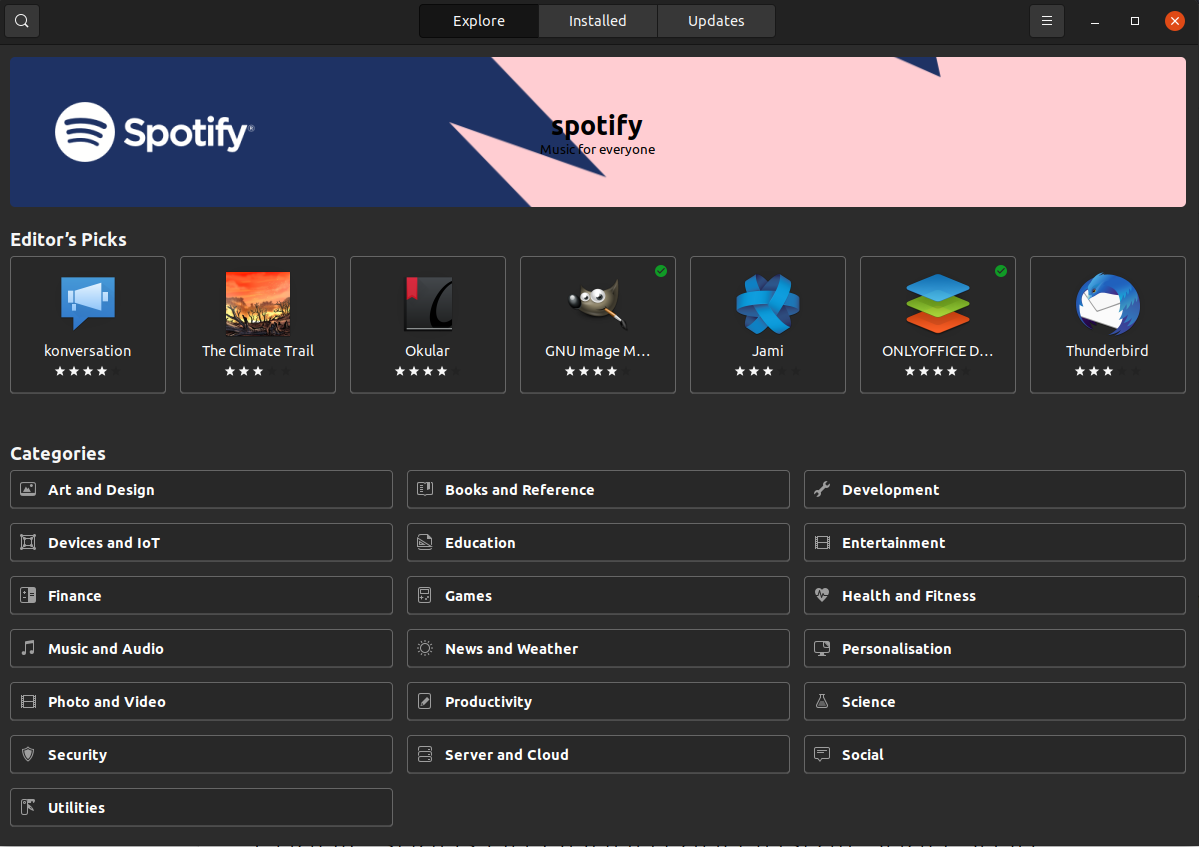The width and height of the screenshot is (1199, 847).
Task: Click the Productivity pencil icon
Action: point(425,701)
